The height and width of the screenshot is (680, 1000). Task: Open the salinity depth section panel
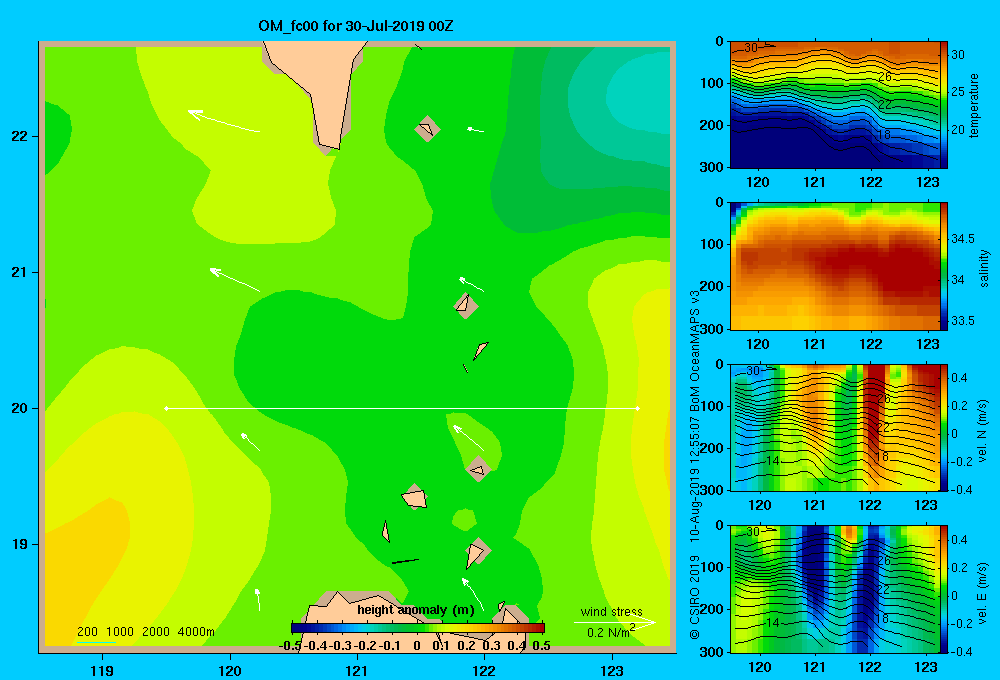point(834,266)
